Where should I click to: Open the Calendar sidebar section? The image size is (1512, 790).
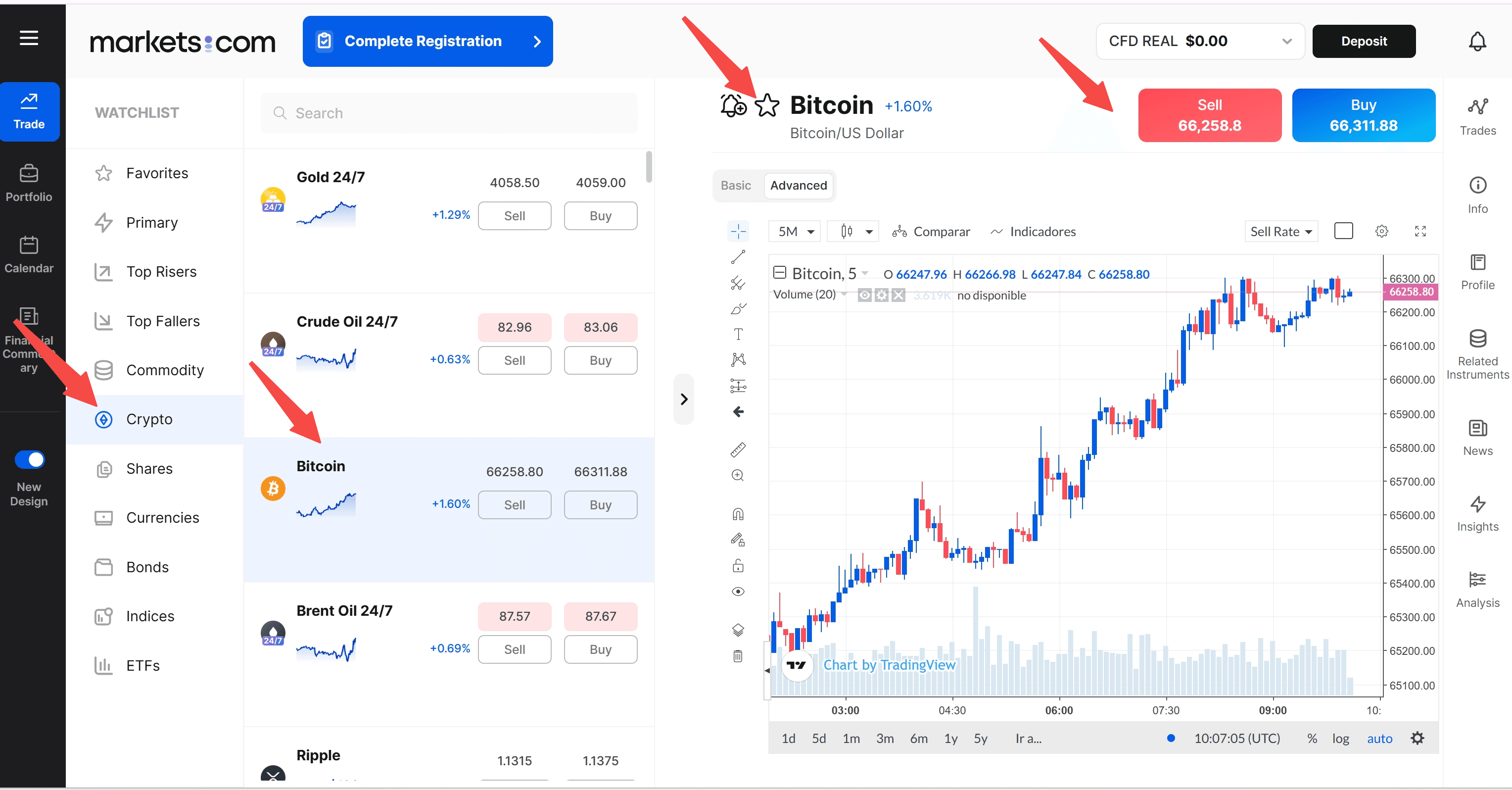click(x=29, y=255)
